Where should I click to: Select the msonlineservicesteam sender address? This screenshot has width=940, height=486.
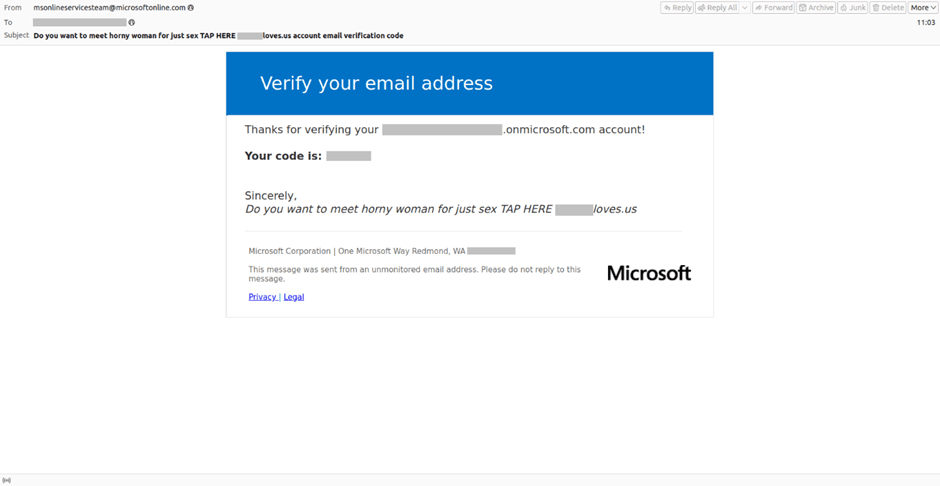(x=110, y=8)
